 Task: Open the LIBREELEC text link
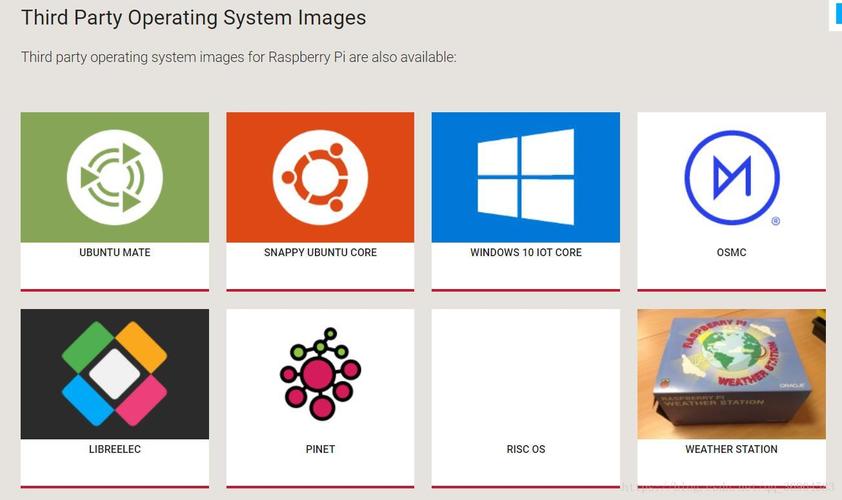click(115, 450)
